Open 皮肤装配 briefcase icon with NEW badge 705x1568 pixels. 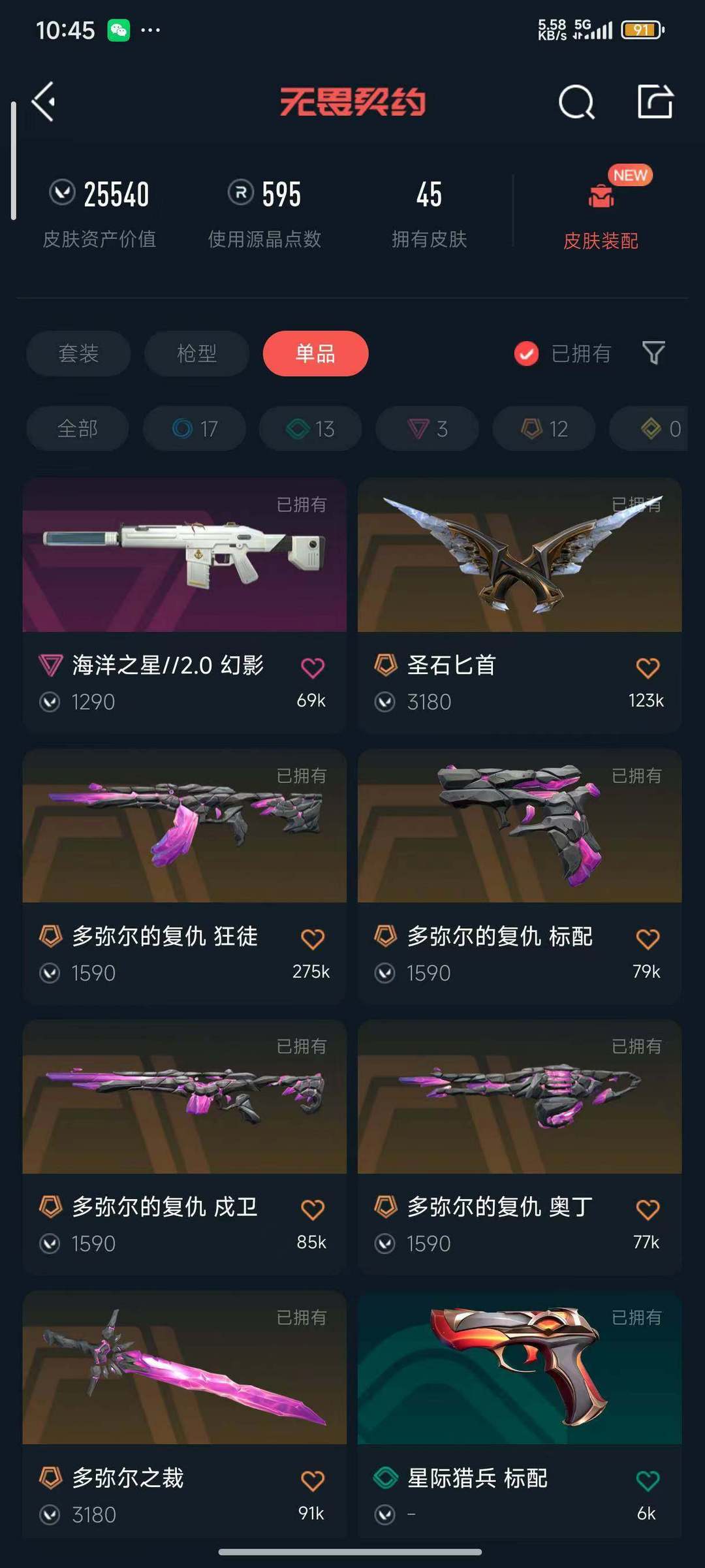601,196
